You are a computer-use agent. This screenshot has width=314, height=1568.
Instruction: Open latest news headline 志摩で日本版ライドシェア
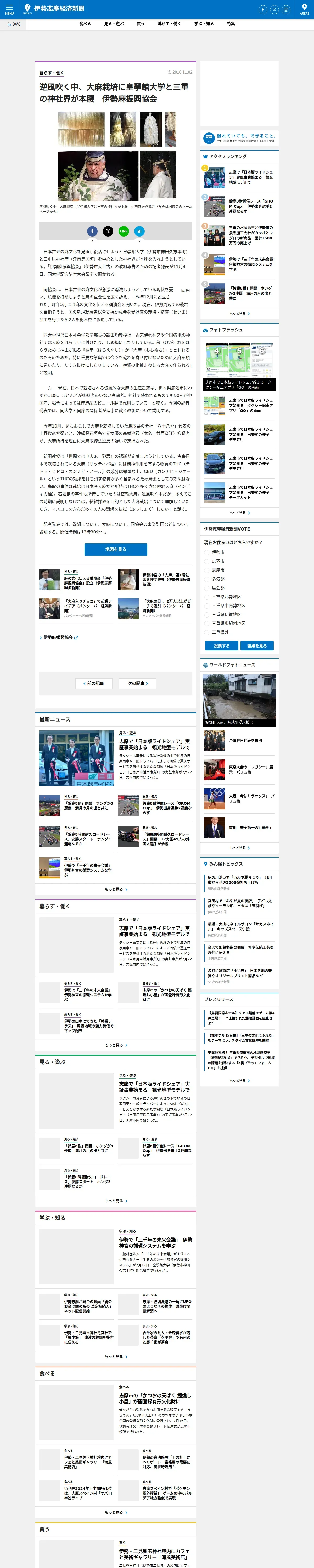(154, 745)
